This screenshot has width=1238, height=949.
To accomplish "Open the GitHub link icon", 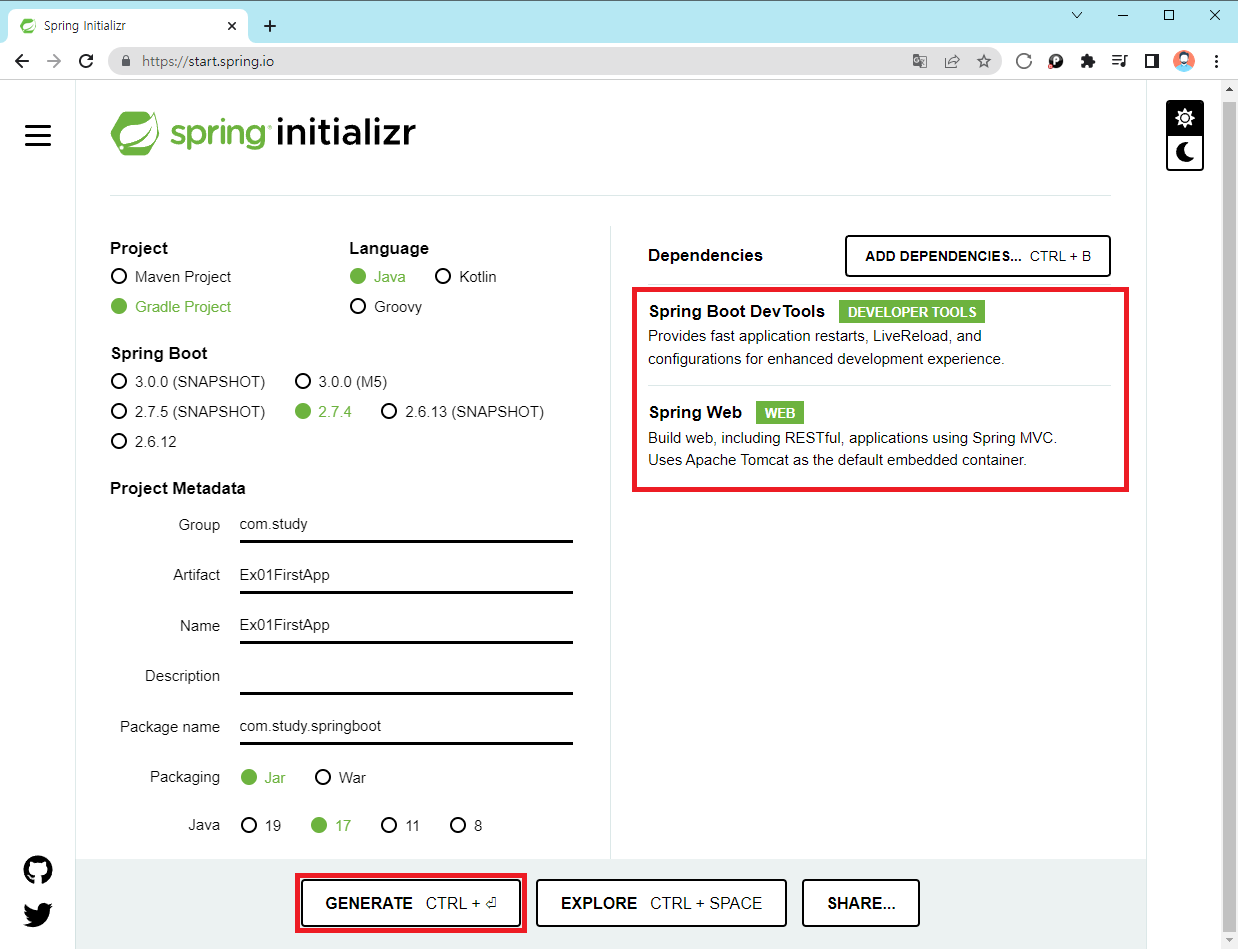I will [x=38, y=870].
